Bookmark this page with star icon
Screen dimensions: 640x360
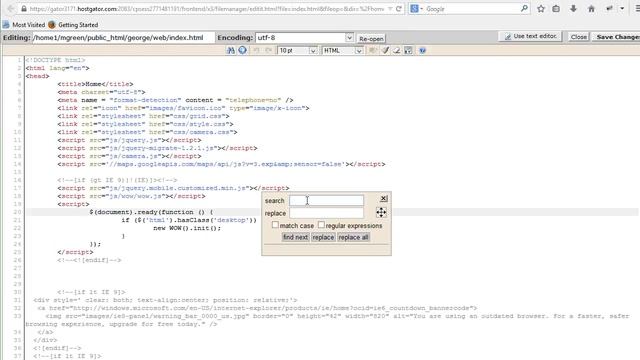541,9
